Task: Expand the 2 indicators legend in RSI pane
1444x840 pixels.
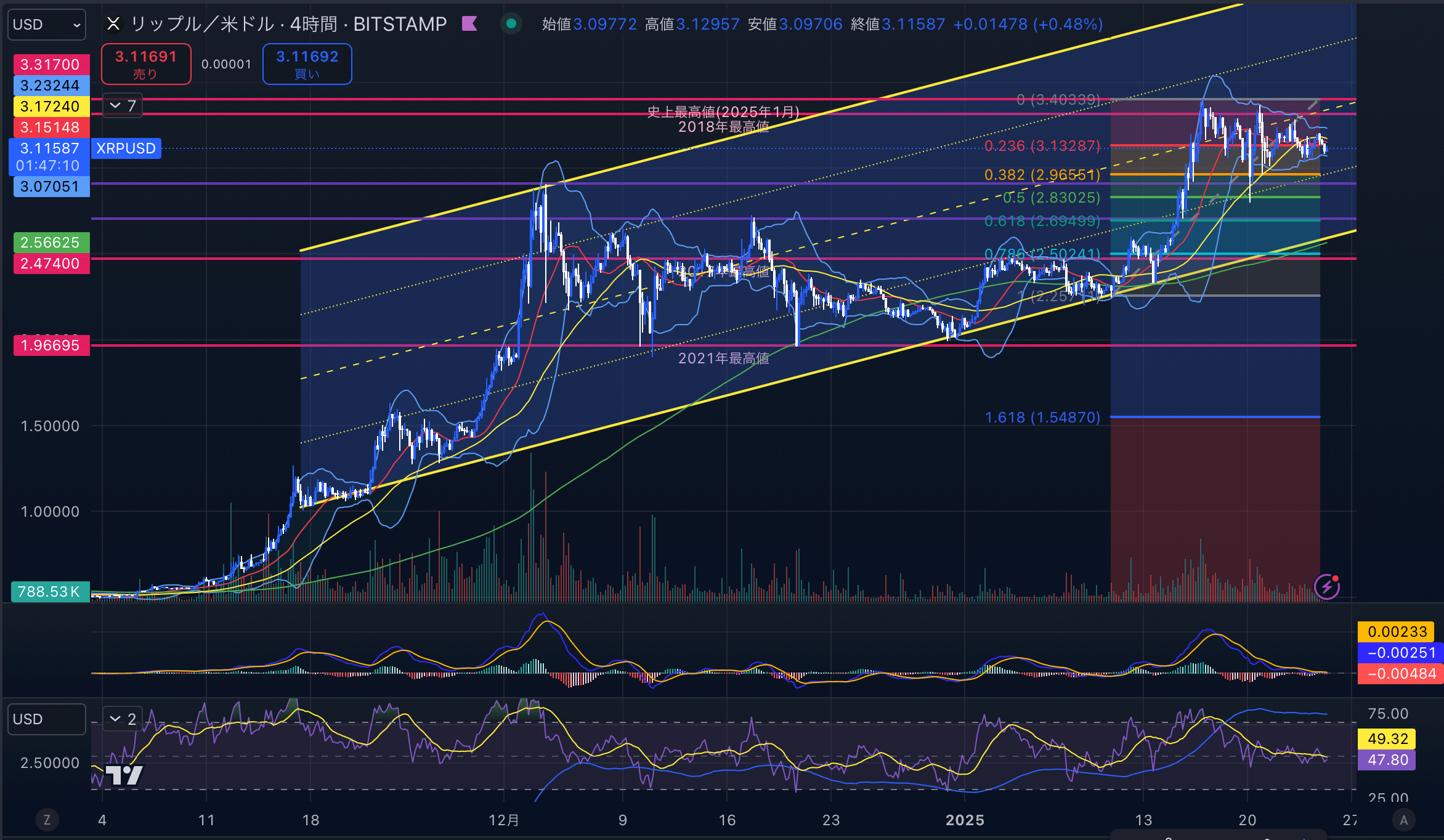Action: click(122, 719)
